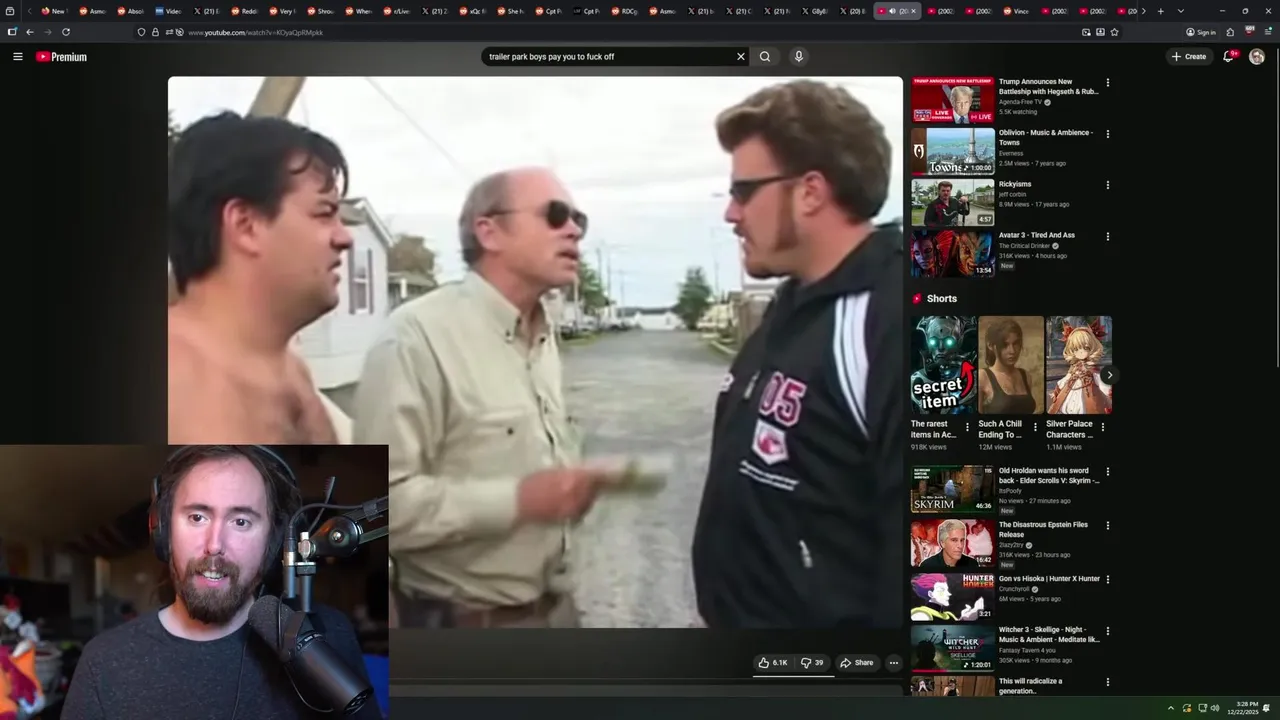
Task: Click the address bar URL
Action: pyautogui.click(x=256, y=33)
